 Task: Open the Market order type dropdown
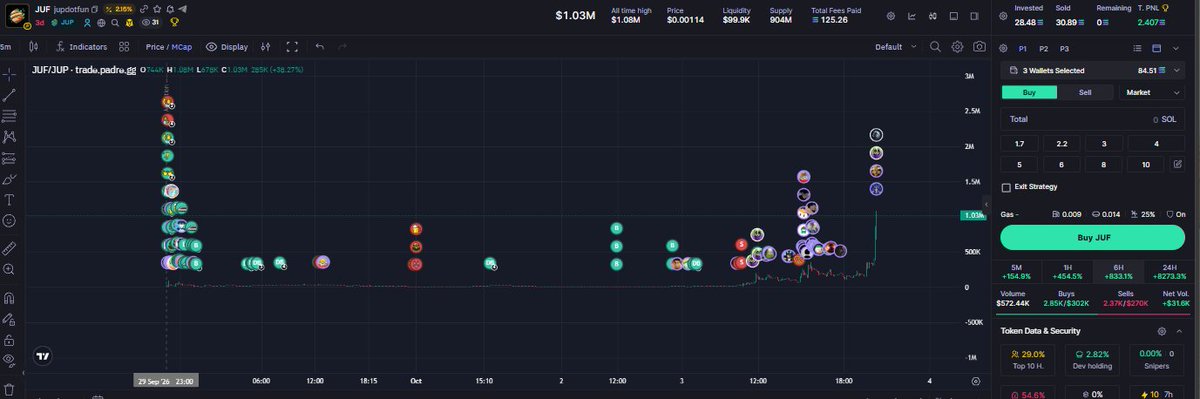[1152, 92]
